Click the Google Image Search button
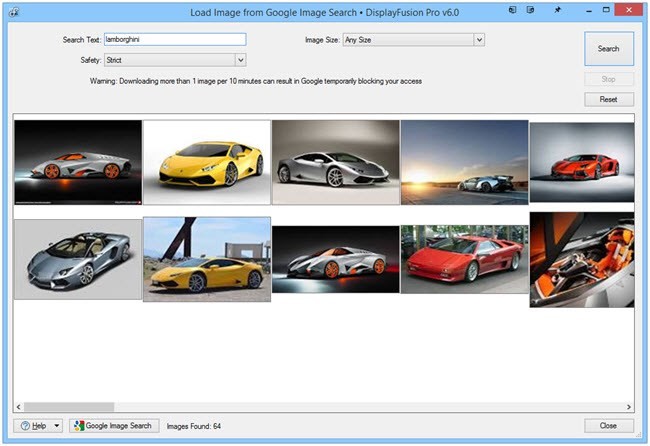Viewport: 650px width, 446px height. (114, 426)
